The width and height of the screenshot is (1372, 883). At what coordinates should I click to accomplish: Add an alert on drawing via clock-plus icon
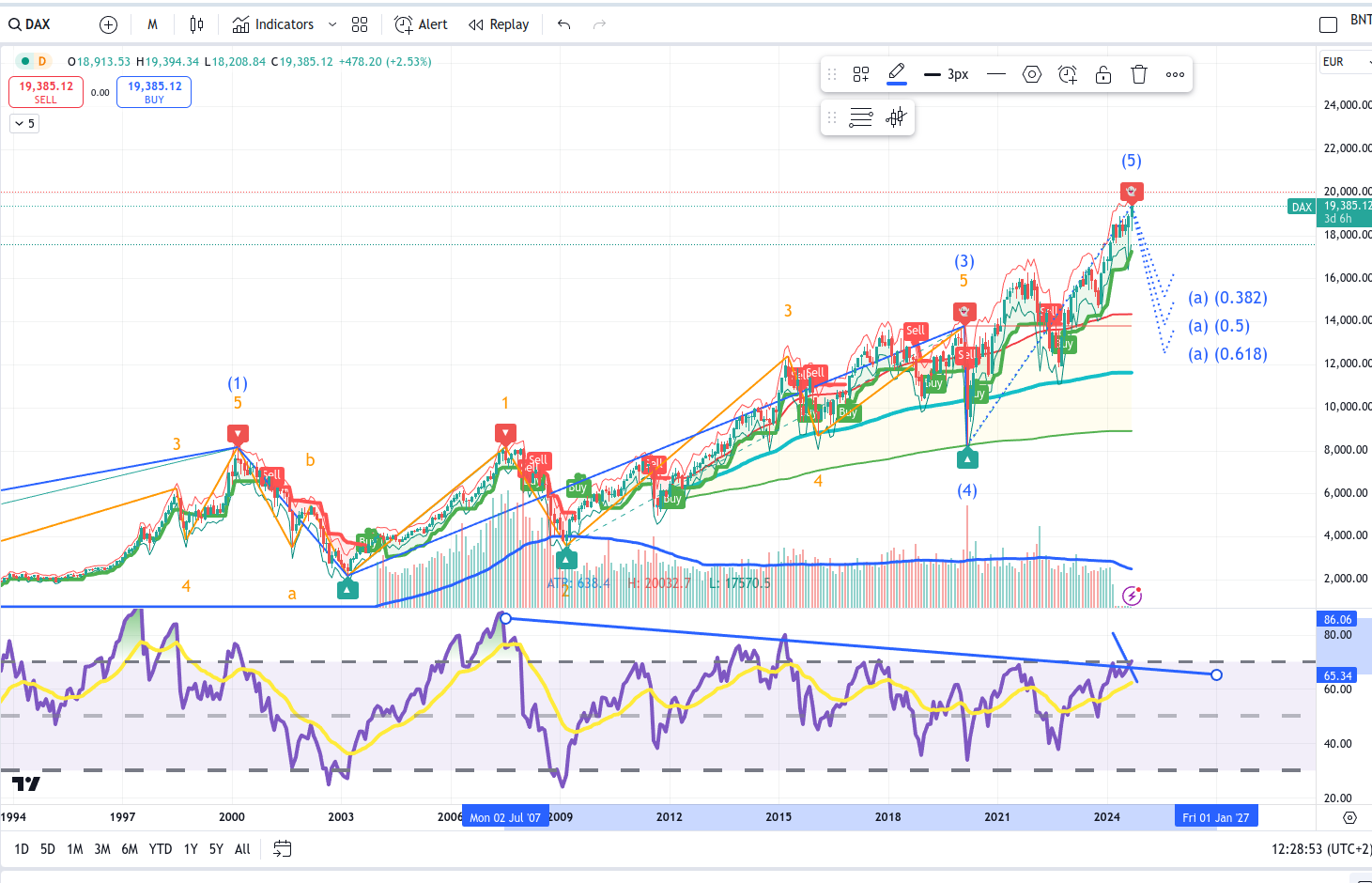click(x=1068, y=74)
